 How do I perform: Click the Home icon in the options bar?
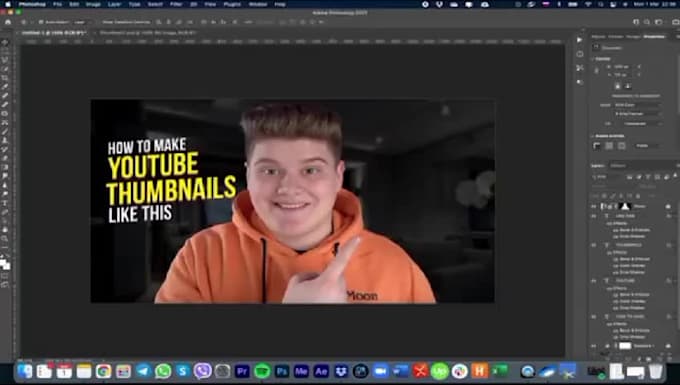coord(8,22)
